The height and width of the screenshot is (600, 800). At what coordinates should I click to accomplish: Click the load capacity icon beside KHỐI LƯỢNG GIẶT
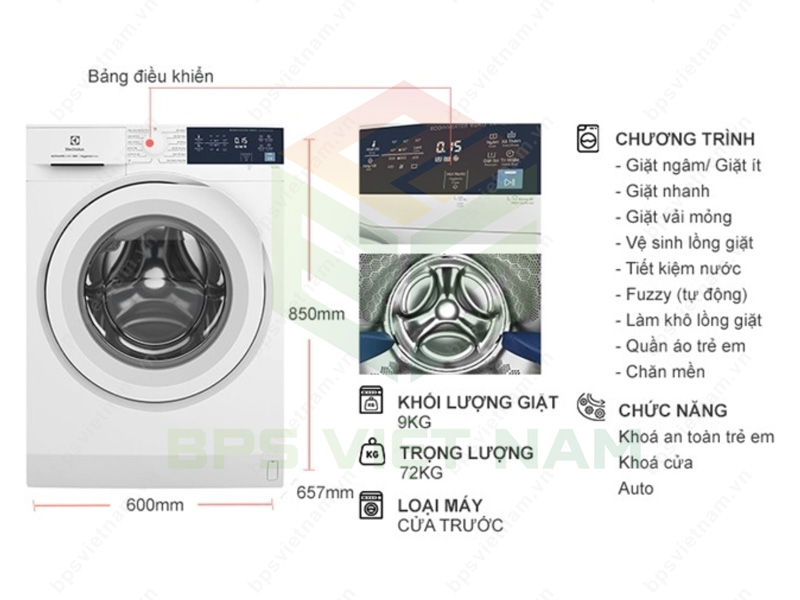371,400
